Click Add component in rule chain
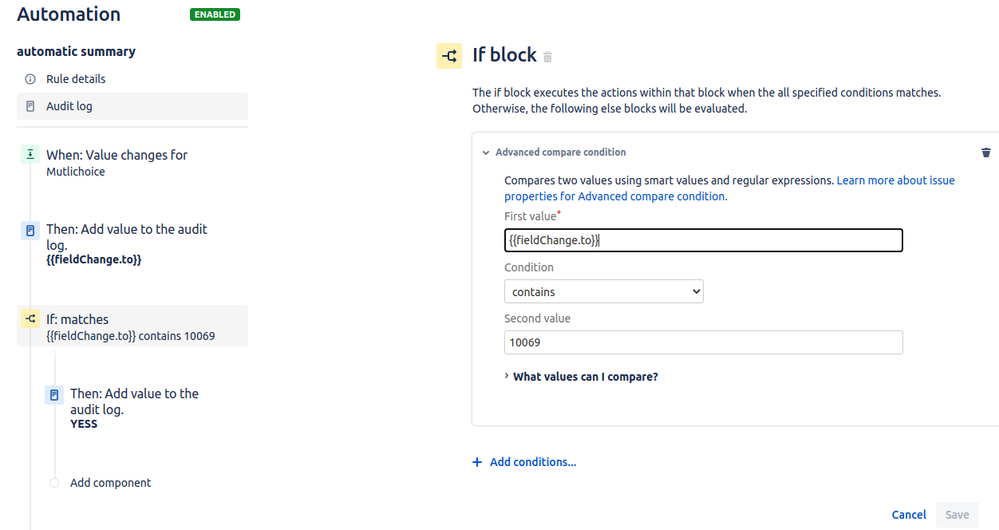This screenshot has height=530, width=999. click(110, 483)
